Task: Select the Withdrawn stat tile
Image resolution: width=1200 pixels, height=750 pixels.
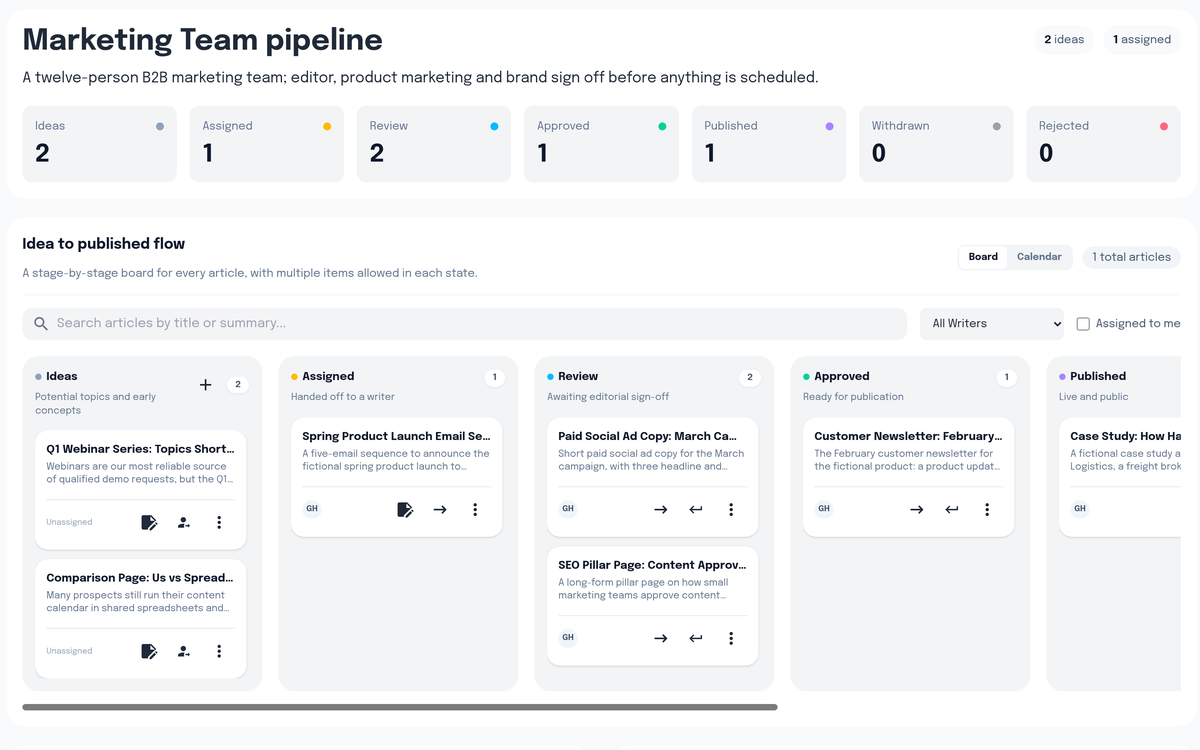Action: (936, 144)
